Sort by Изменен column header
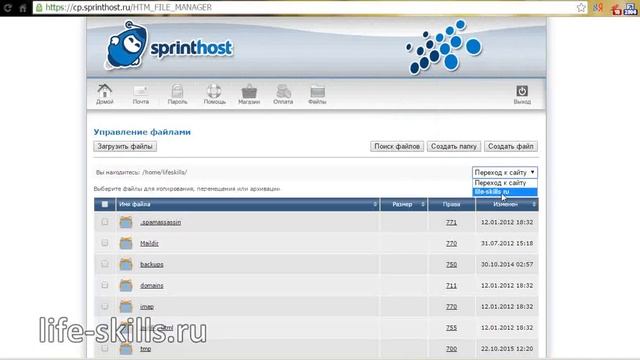640x360 pixels. (x=507, y=204)
